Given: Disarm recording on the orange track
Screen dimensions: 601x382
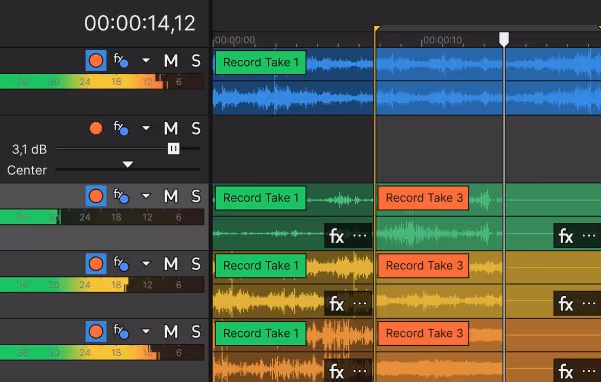Looking at the screenshot, I should pos(96,331).
